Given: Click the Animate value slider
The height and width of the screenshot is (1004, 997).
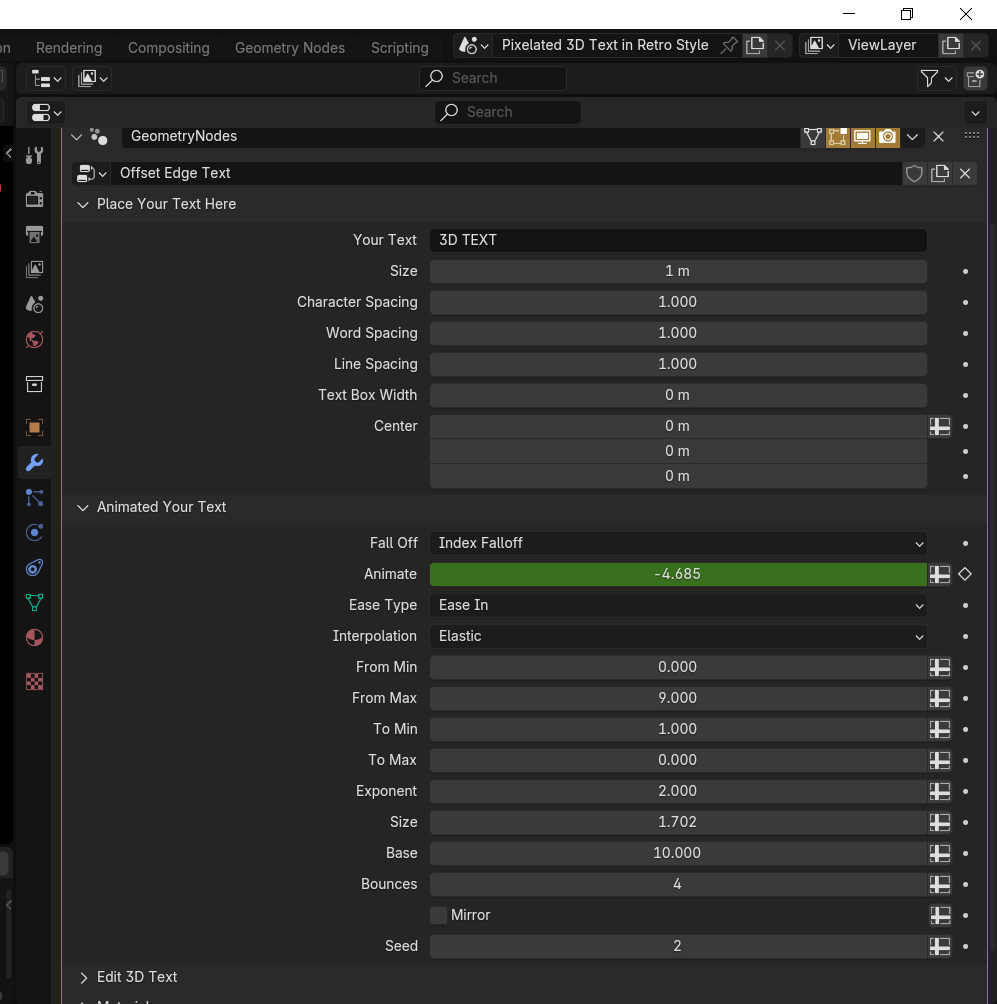Looking at the screenshot, I should pos(678,574).
